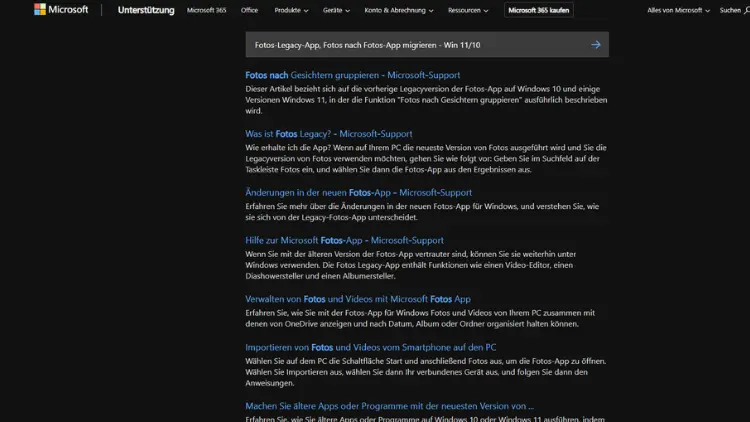Open the Was ist Fotos Legacy link
Image resolution: width=750 pixels, height=422 pixels.
pyautogui.click(x=328, y=134)
